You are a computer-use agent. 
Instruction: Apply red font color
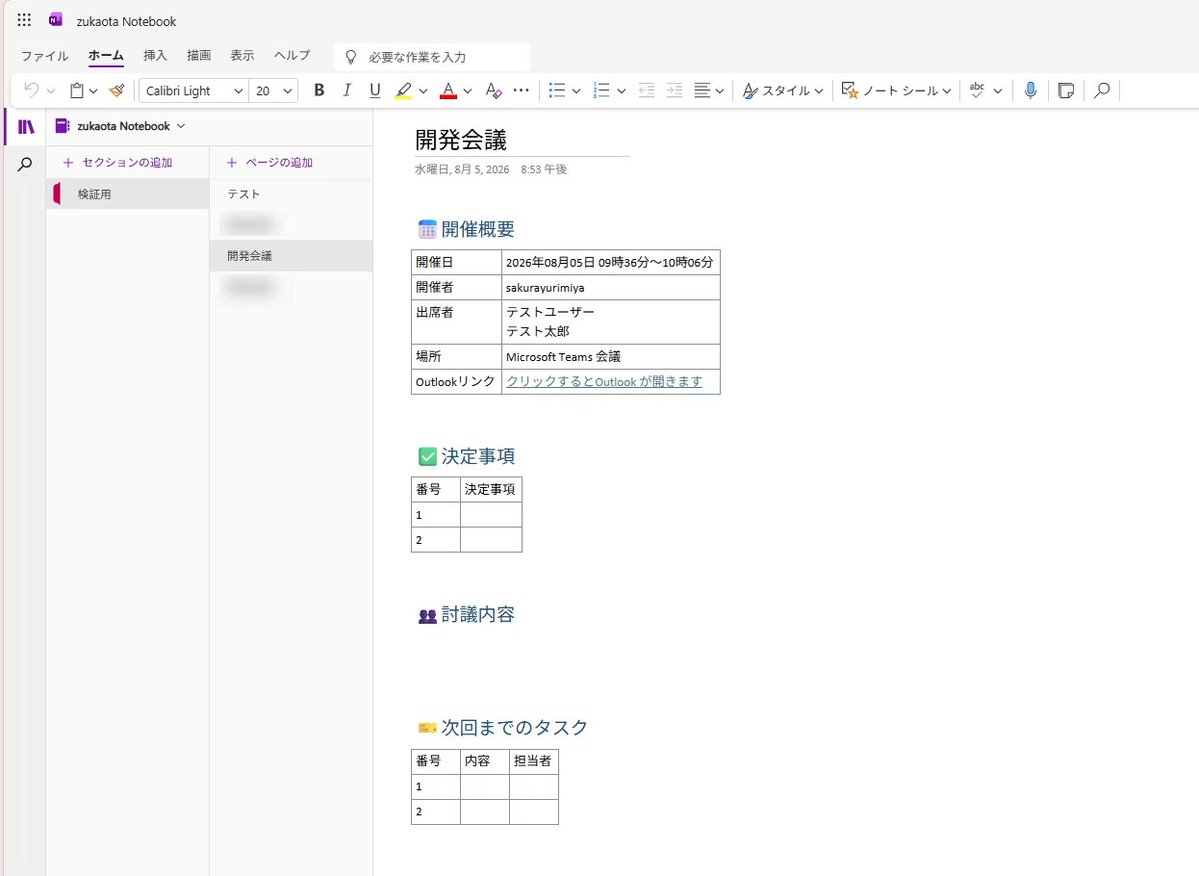tap(448, 90)
